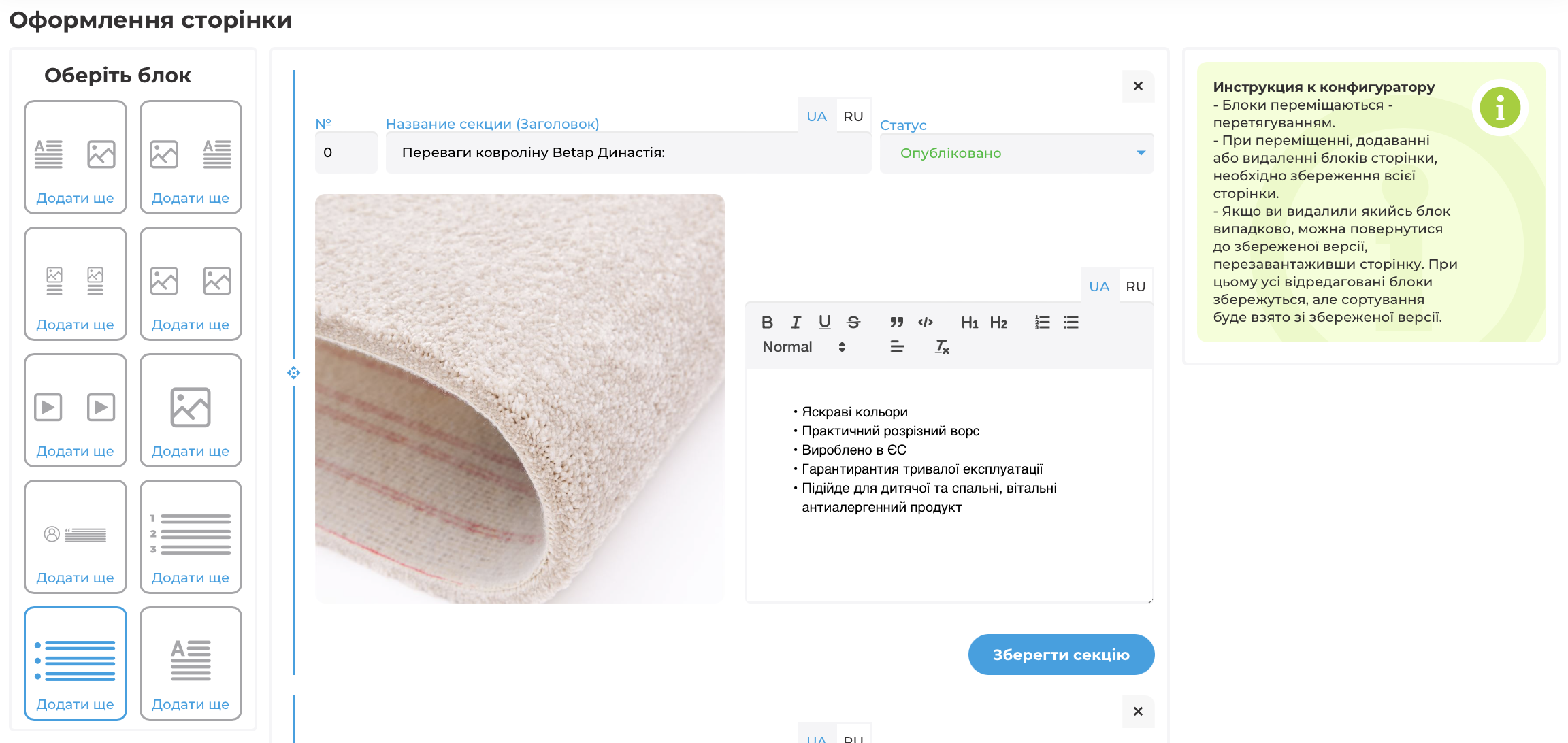Add the testimonial quote block

pyautogui.click(x=76, y=537)
